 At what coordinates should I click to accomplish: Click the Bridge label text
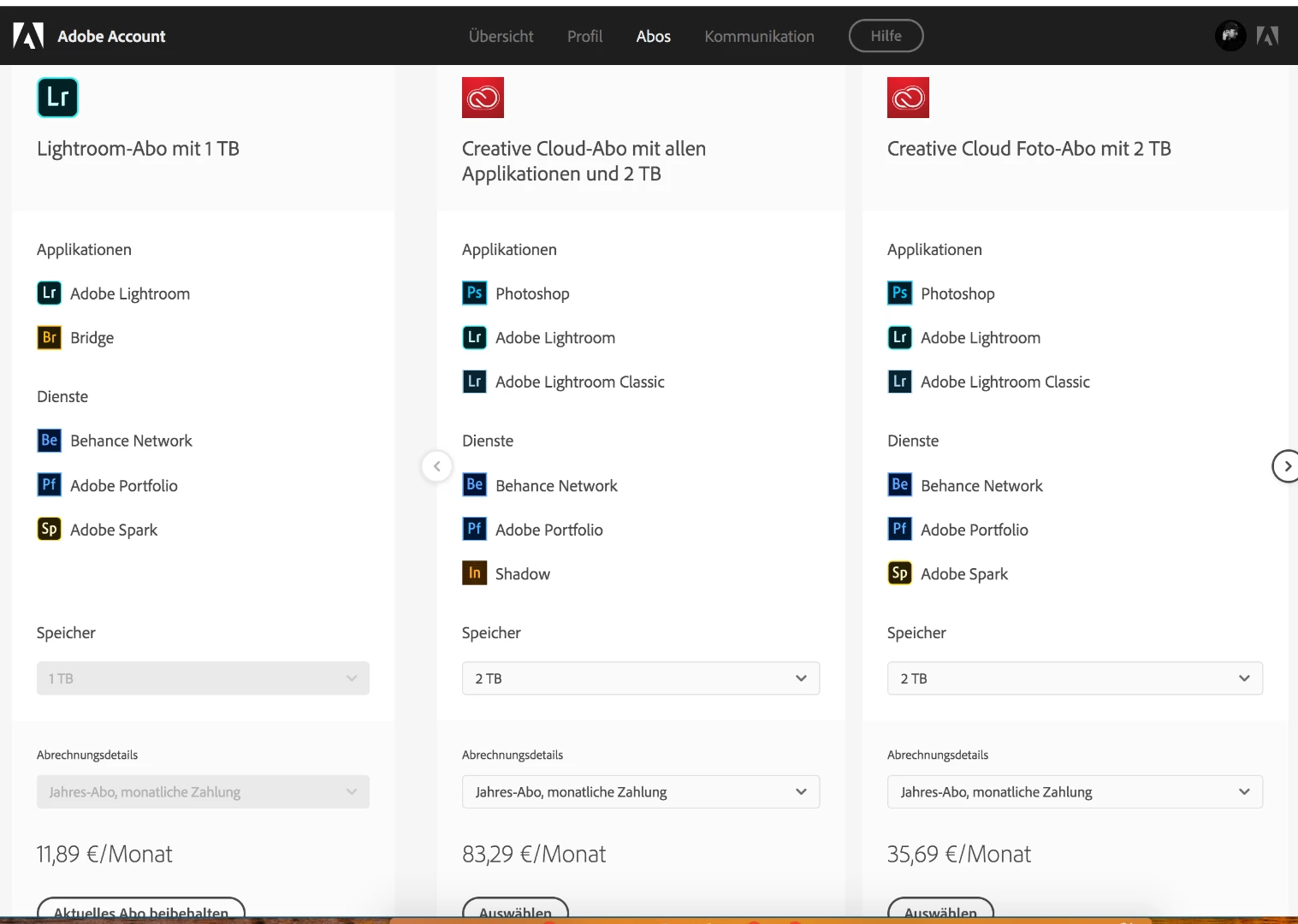(92, 338)
